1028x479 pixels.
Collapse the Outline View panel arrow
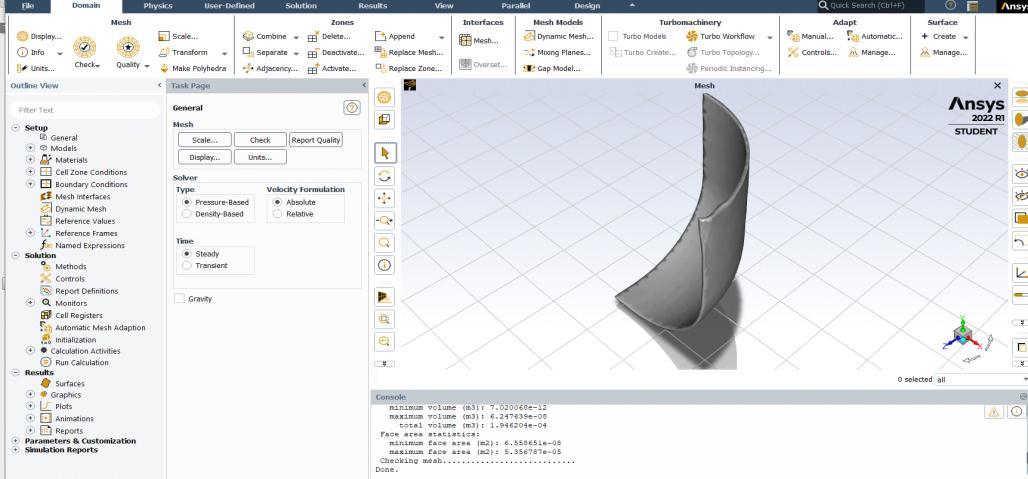[159, 86]
